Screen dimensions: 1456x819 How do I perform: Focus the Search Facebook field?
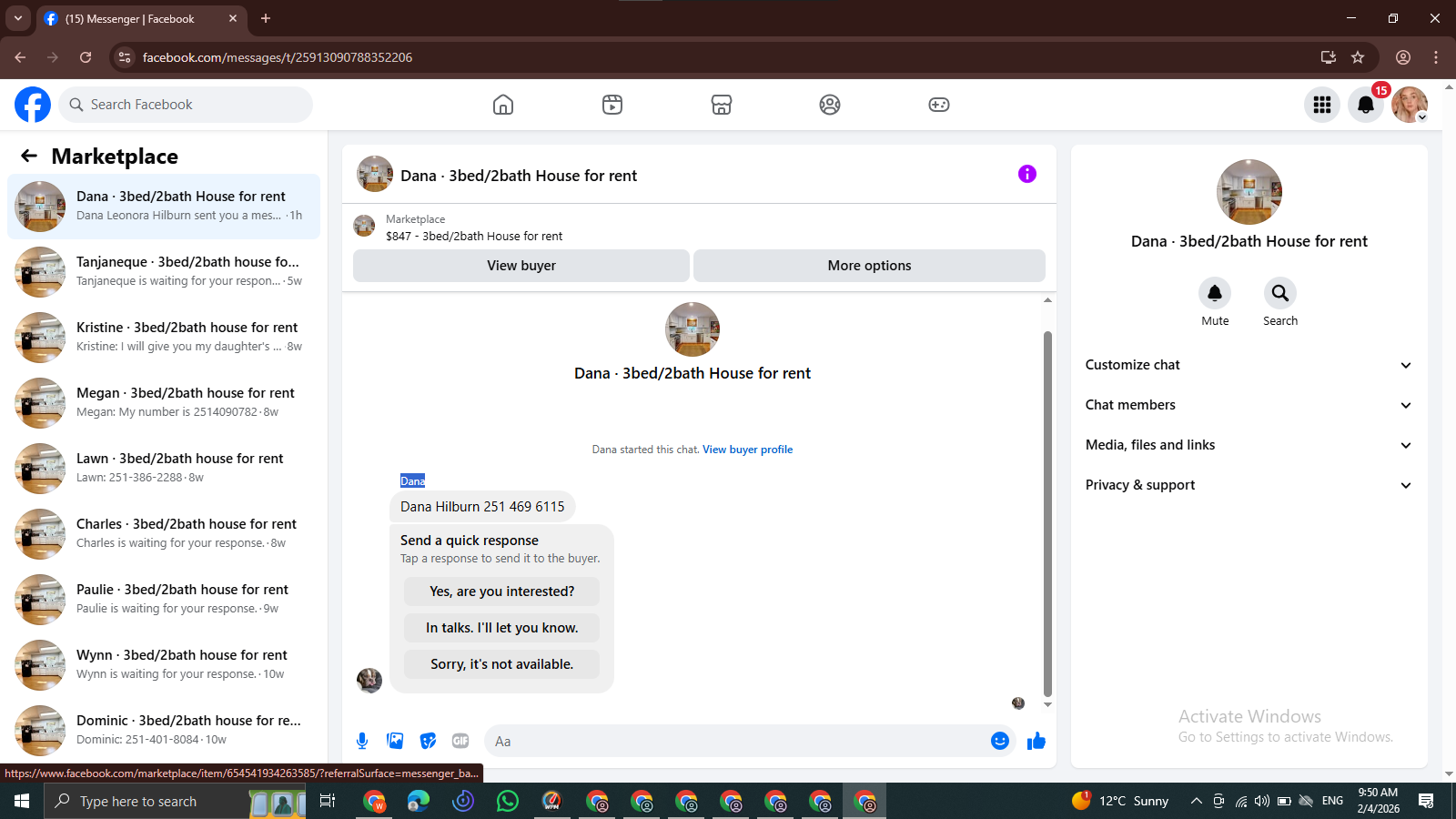pos(186,105)
